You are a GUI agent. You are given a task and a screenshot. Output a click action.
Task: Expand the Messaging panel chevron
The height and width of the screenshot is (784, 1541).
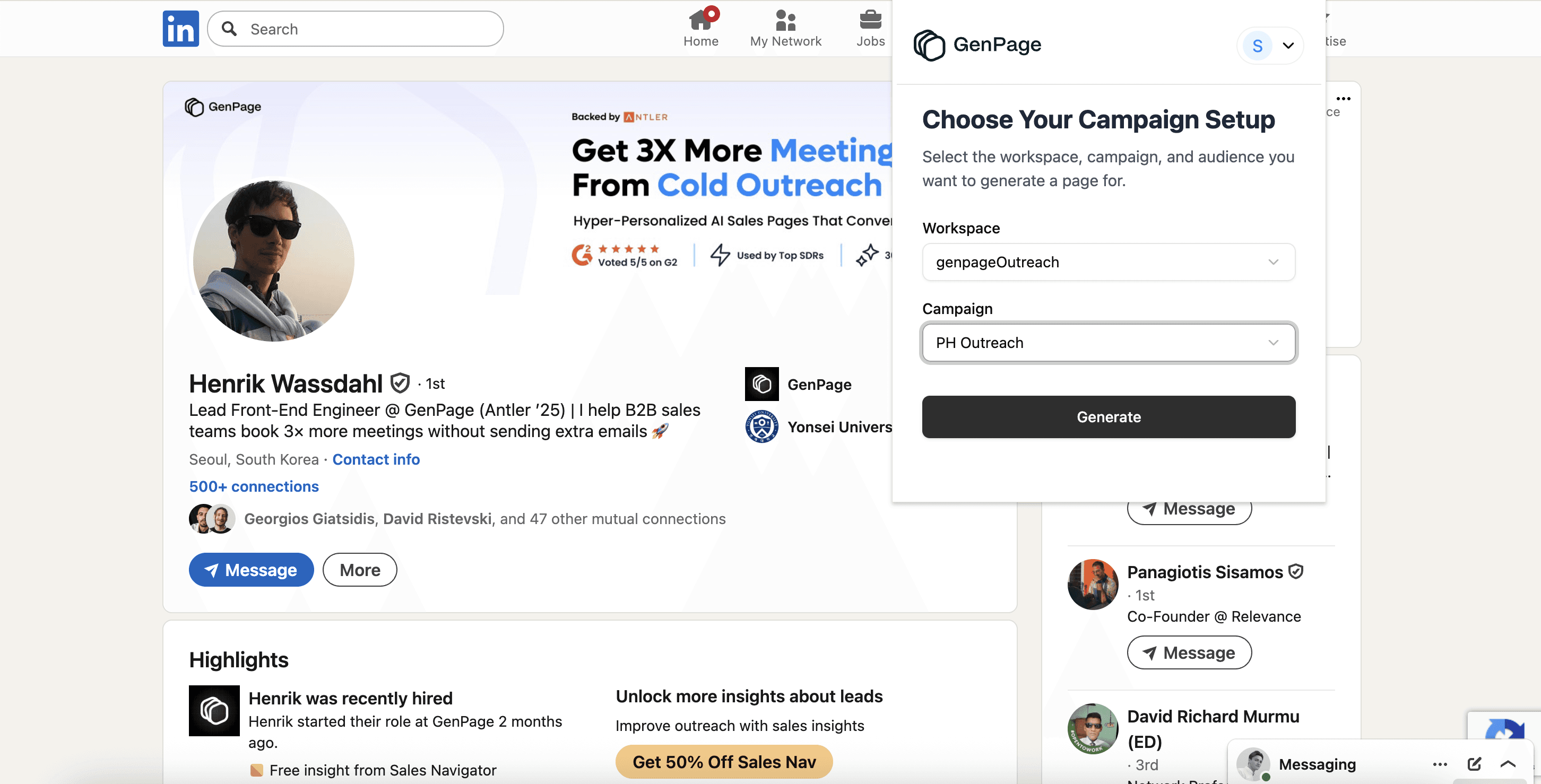pos(1508,764)
